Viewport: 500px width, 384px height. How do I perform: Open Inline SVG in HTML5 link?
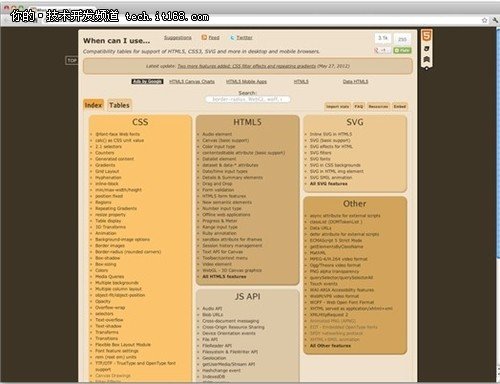tap(331, 134)
